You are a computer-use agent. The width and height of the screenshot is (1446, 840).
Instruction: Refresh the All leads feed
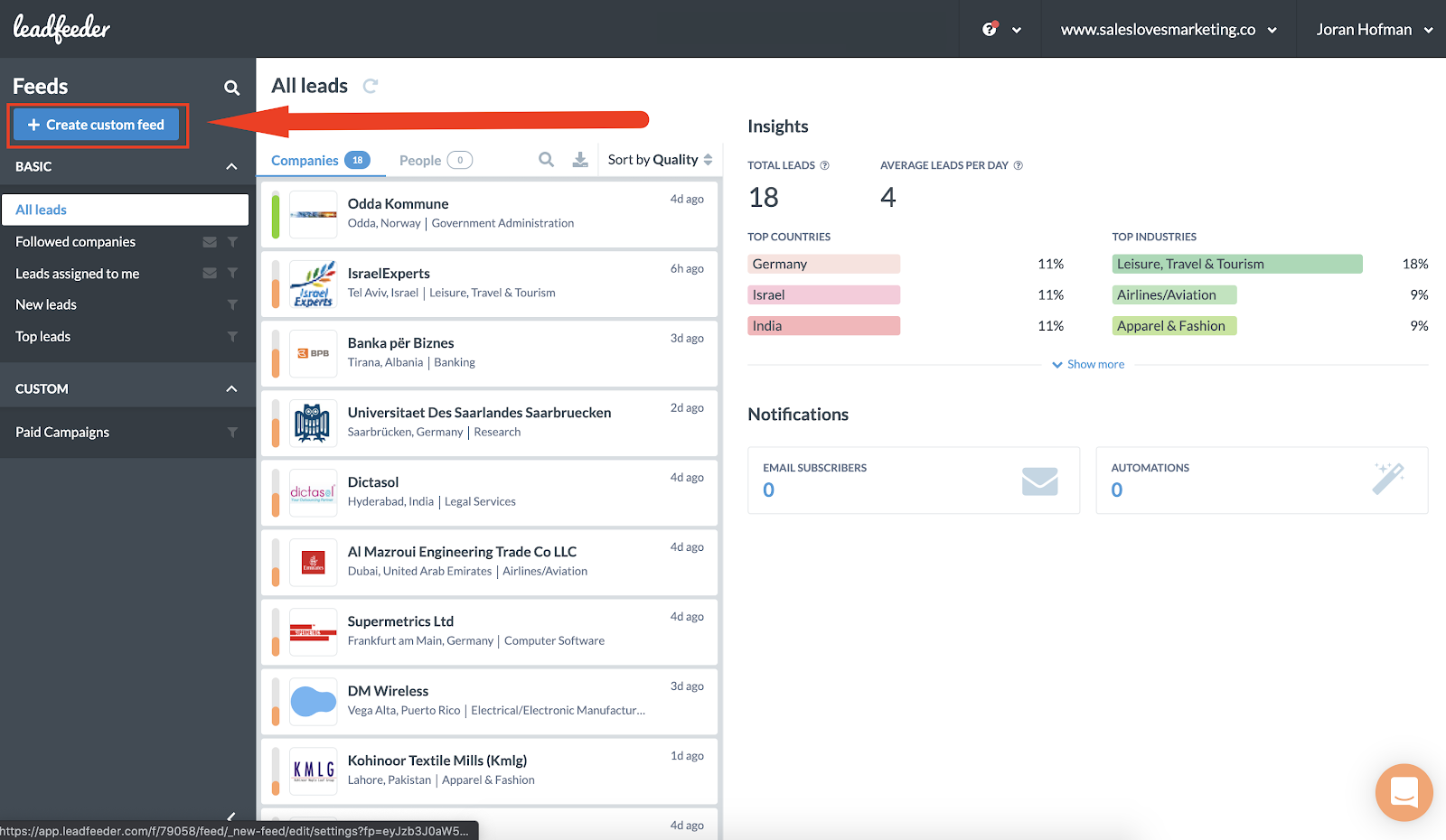(x=371, y=86)
